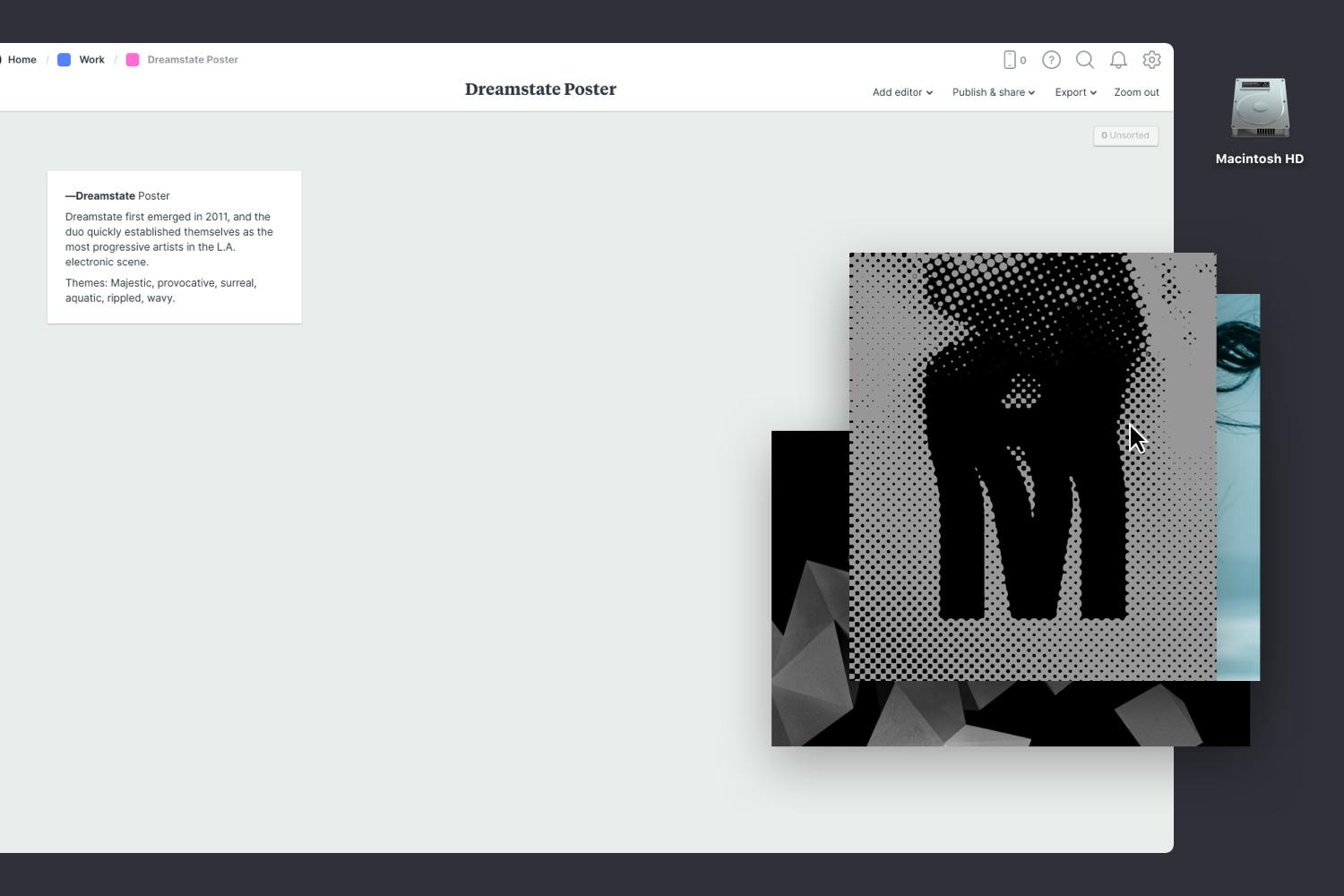Click the 0 Unsorted badge

[x=1125, y=135]
